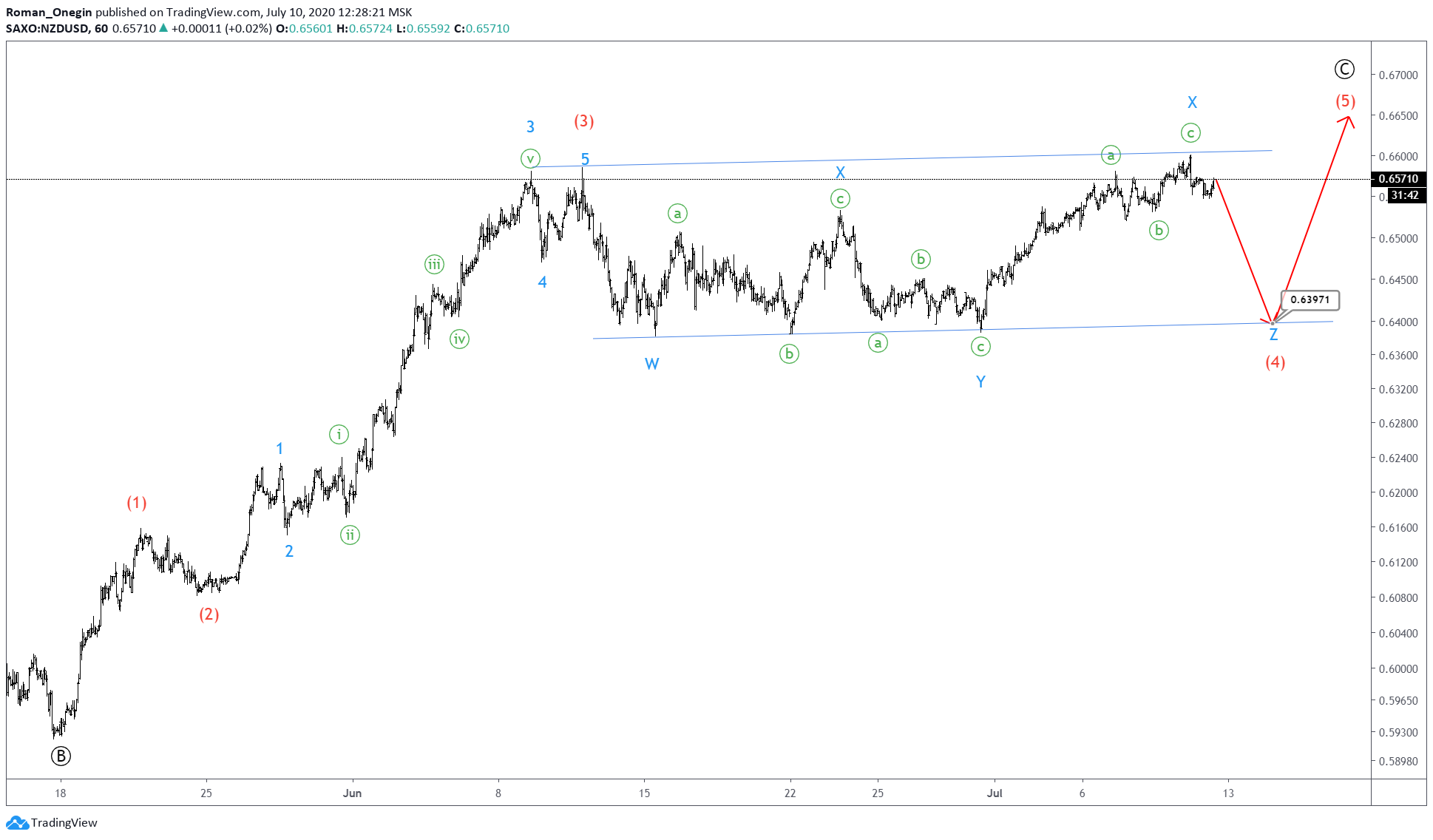Click the blue W wave label
Image resolution: width=1433 pixels, height=840 pixels.
coord(651,364)
